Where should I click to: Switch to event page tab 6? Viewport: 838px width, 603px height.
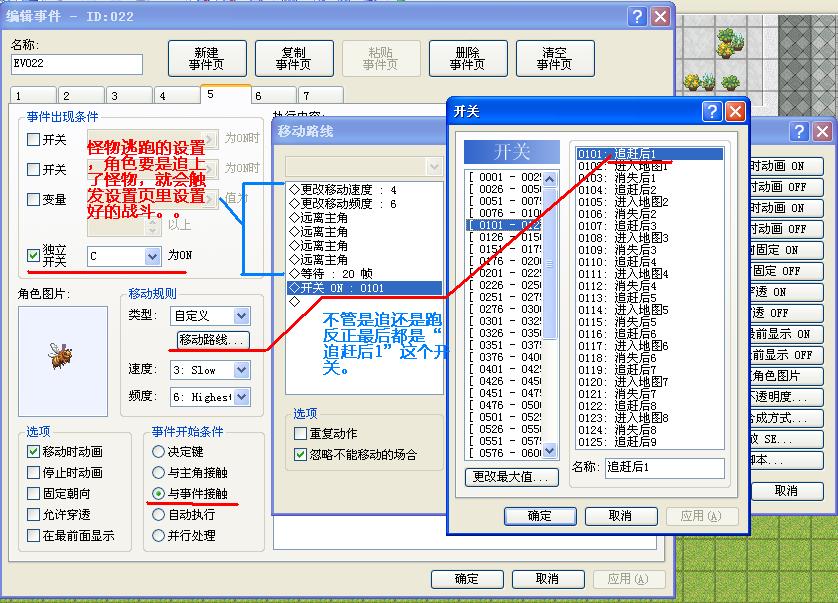tap(274, 96)
